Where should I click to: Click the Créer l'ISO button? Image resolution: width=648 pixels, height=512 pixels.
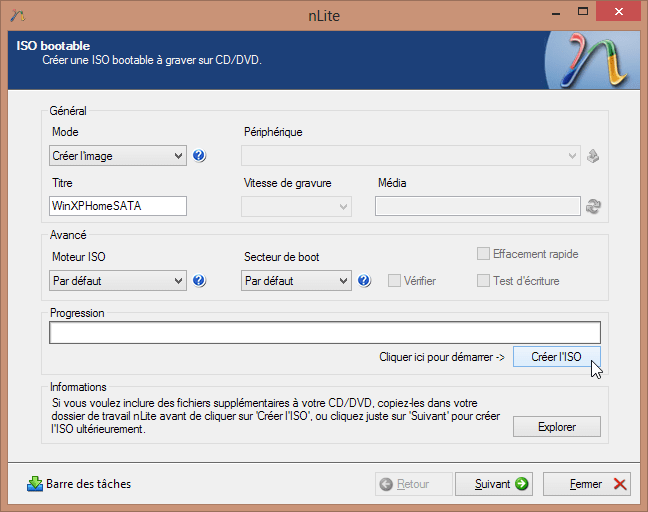[557, 357]
